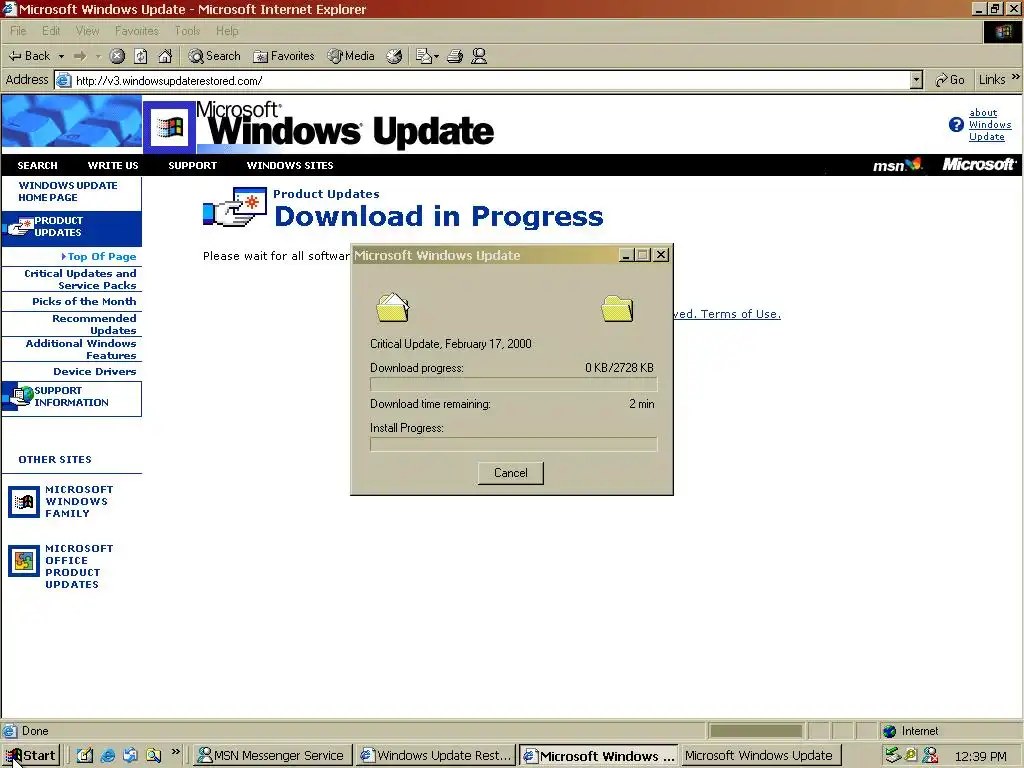Image resolution: width=1024 pixels, height=768 pixels.
Task: Open the File menu
Action: [x=18, y=31]
